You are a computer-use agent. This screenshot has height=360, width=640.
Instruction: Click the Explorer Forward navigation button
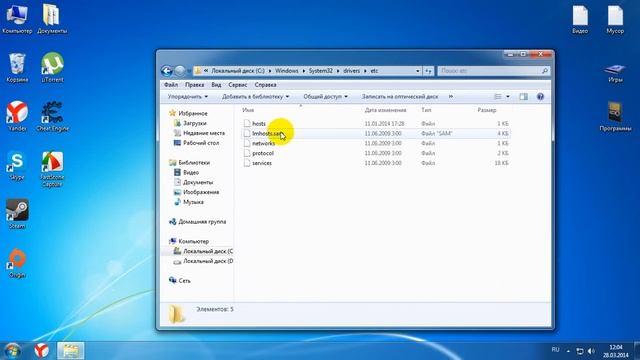[x=180, y=71]
